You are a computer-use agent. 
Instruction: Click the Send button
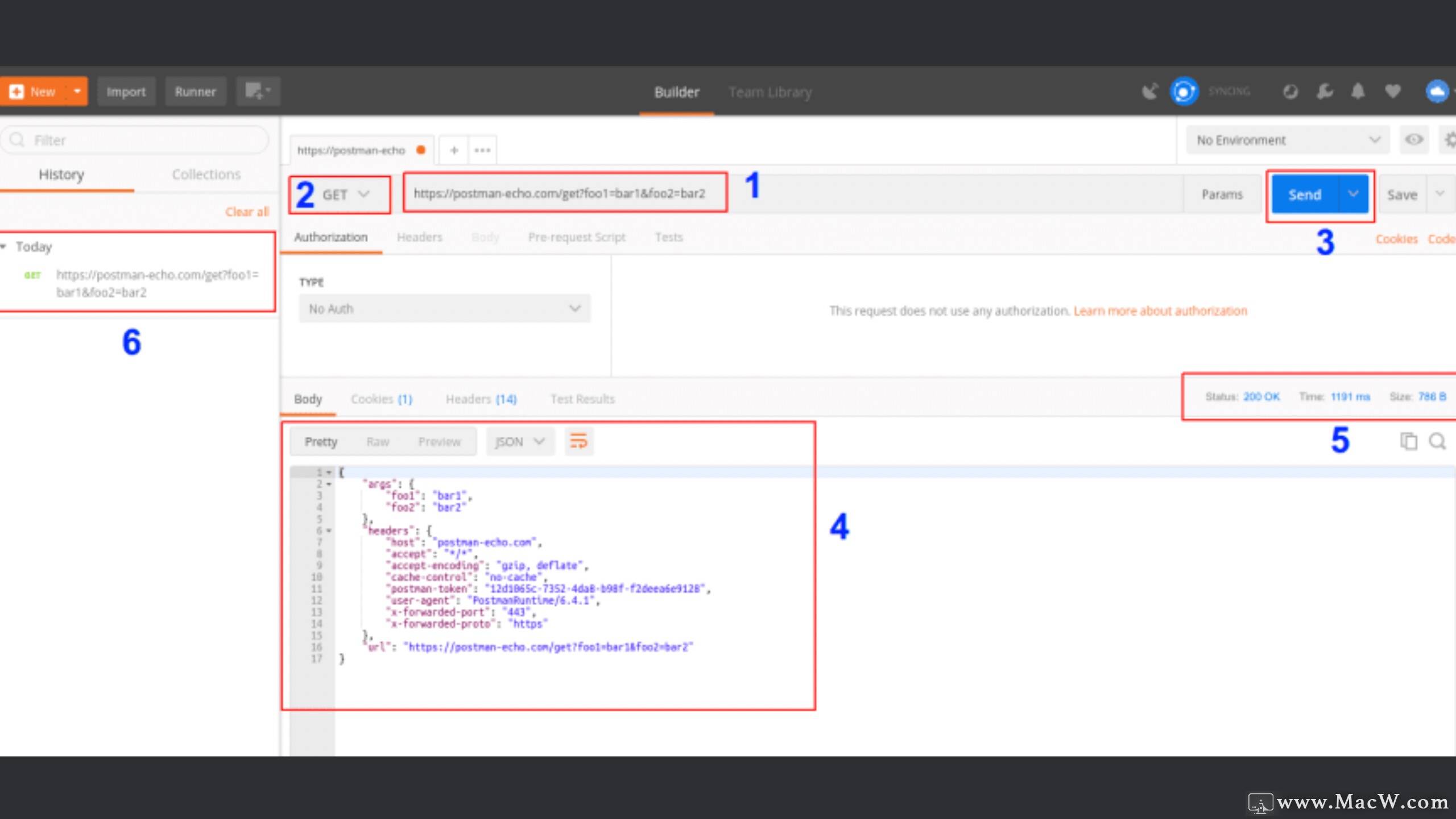tap(1305, 195)
